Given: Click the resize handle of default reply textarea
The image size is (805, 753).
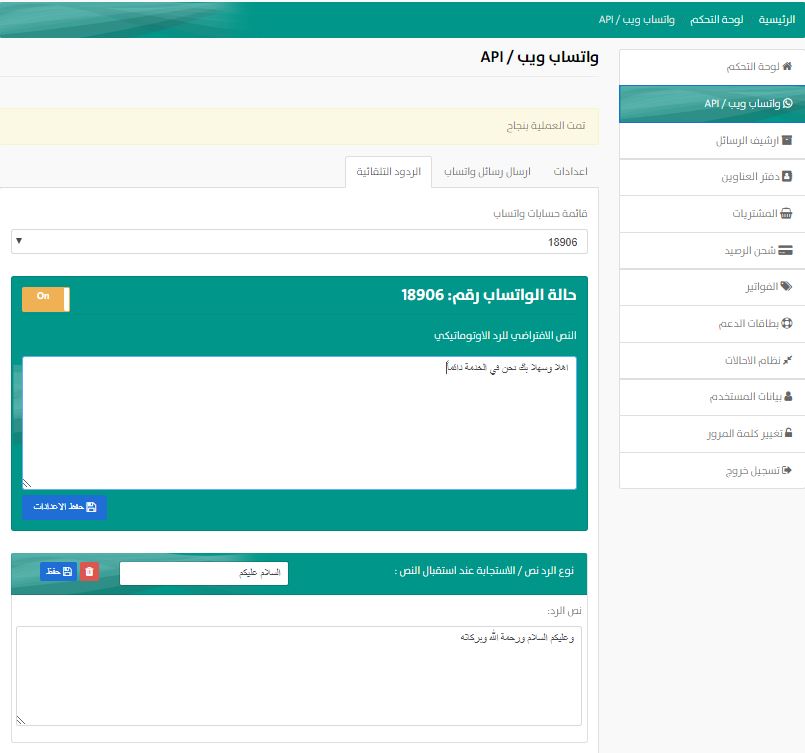Looking at the screenshot, I should coord(27,484).
